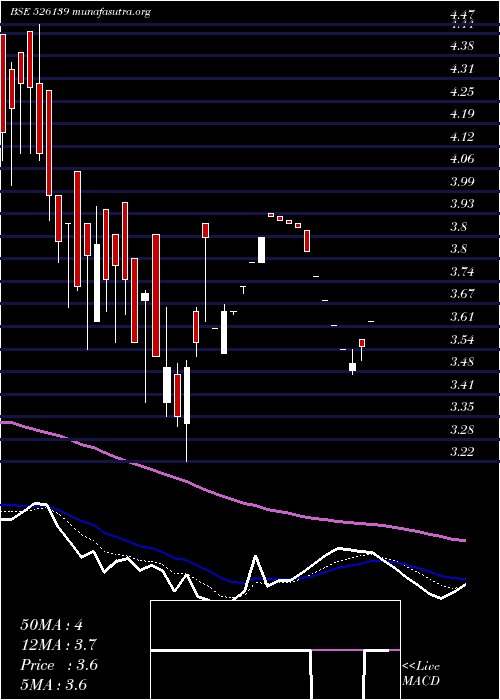Viewport: 500px width, 700px height.
Task: Click the 3.28 price level label
Action: click(x=462, y=429)
